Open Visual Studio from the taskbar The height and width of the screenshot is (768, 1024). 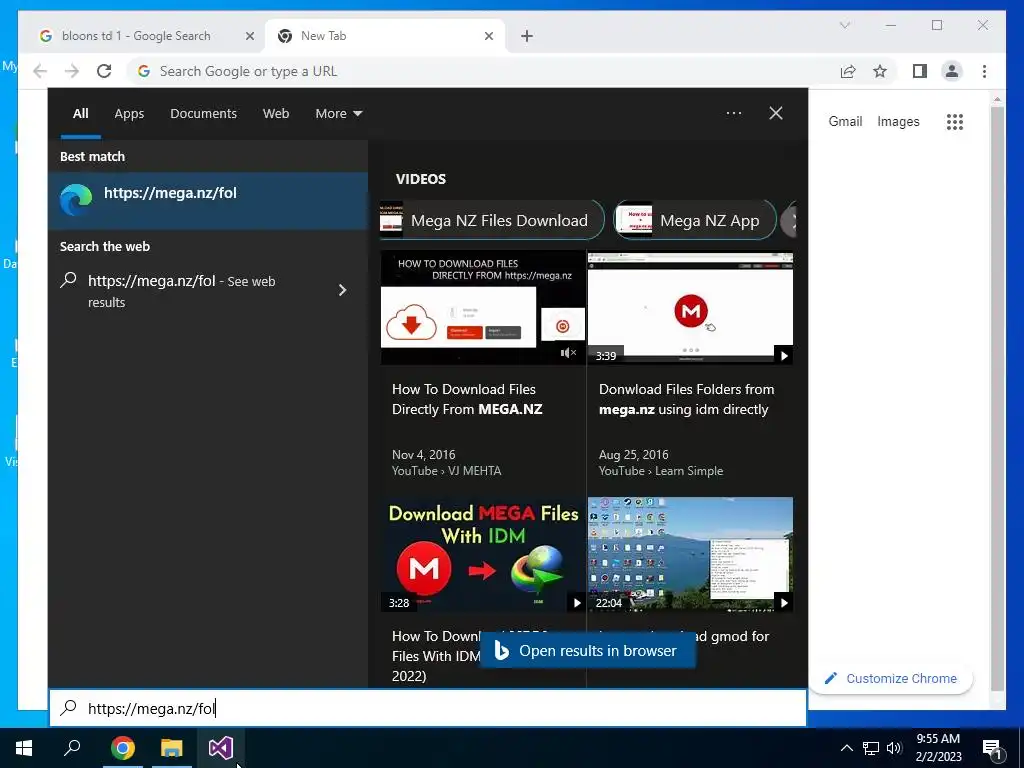point(221,748)
